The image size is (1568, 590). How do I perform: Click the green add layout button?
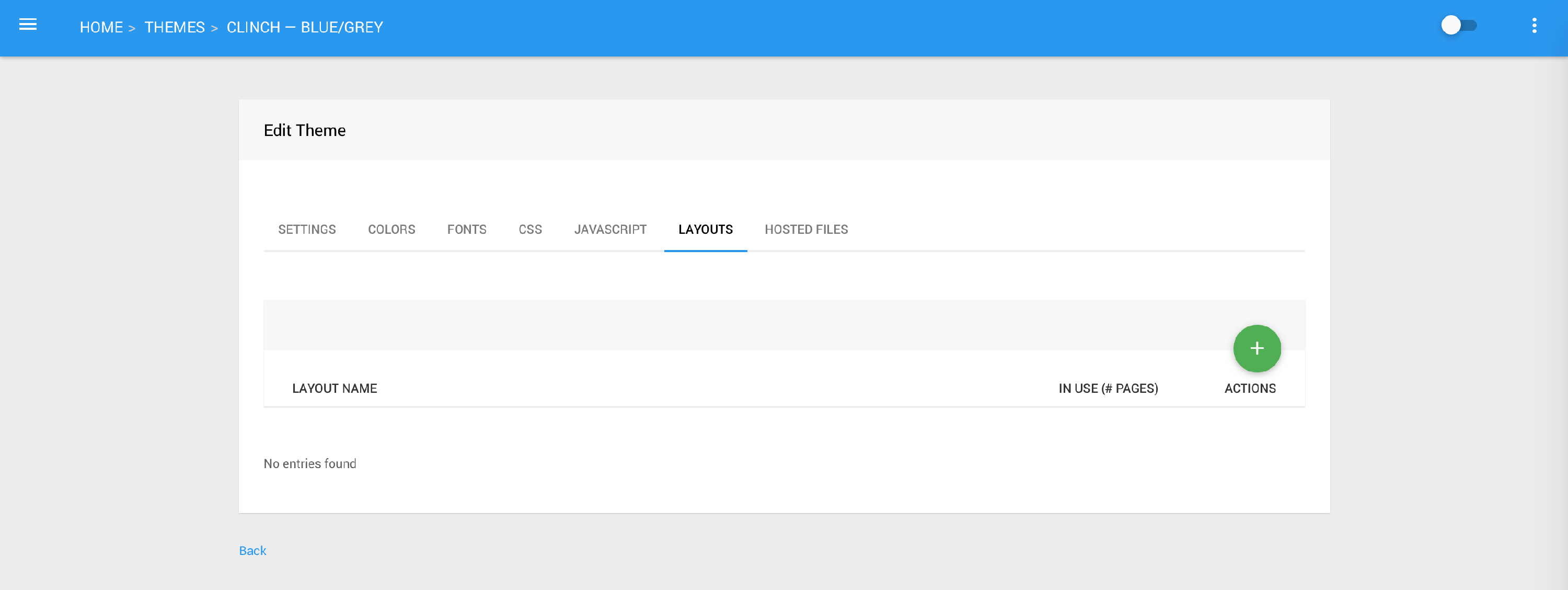click(1256, 348)
